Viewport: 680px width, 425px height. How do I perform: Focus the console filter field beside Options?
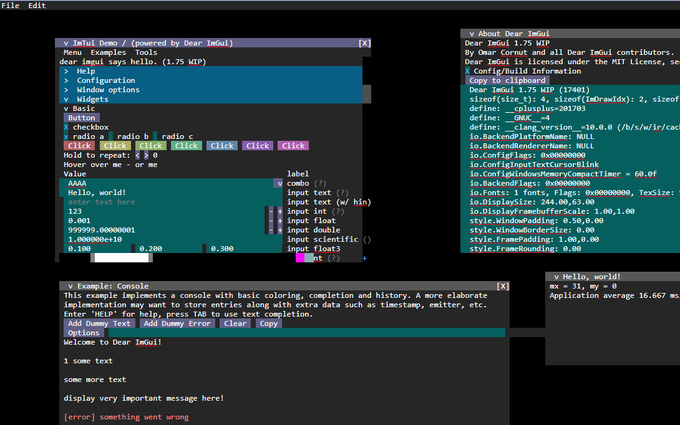coord(307,333)
